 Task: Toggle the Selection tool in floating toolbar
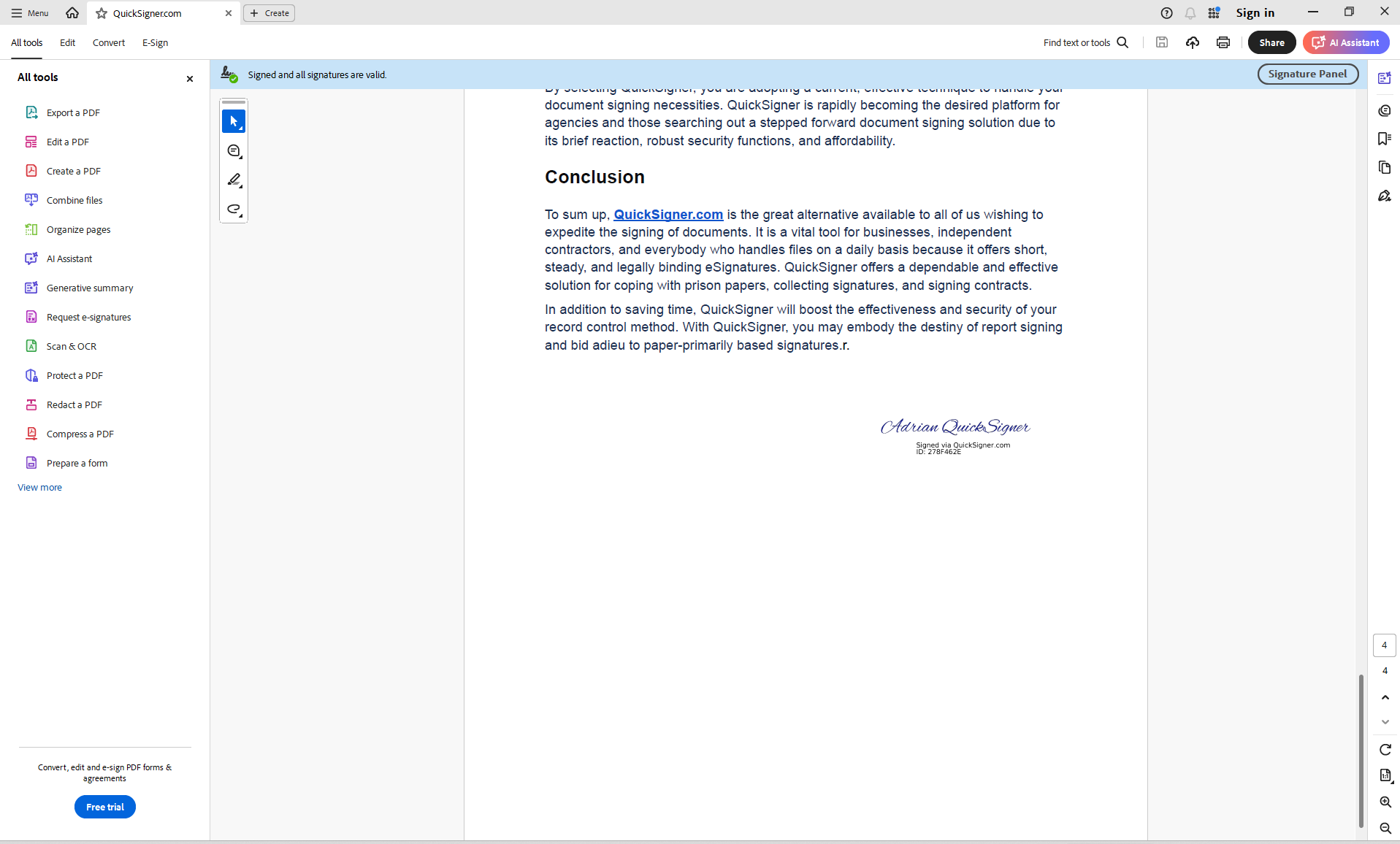pos(234,121)
